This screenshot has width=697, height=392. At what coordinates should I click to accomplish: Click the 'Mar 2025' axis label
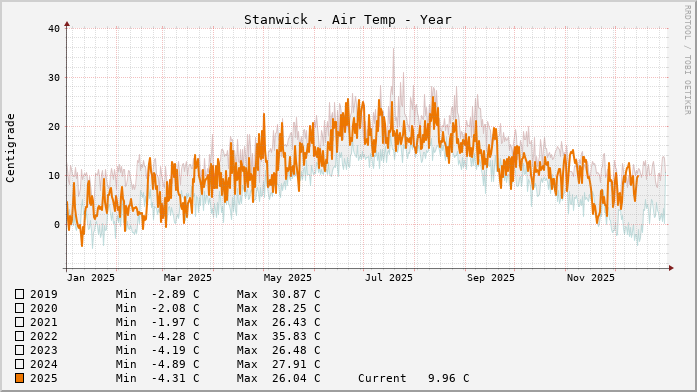pos(188,278)
